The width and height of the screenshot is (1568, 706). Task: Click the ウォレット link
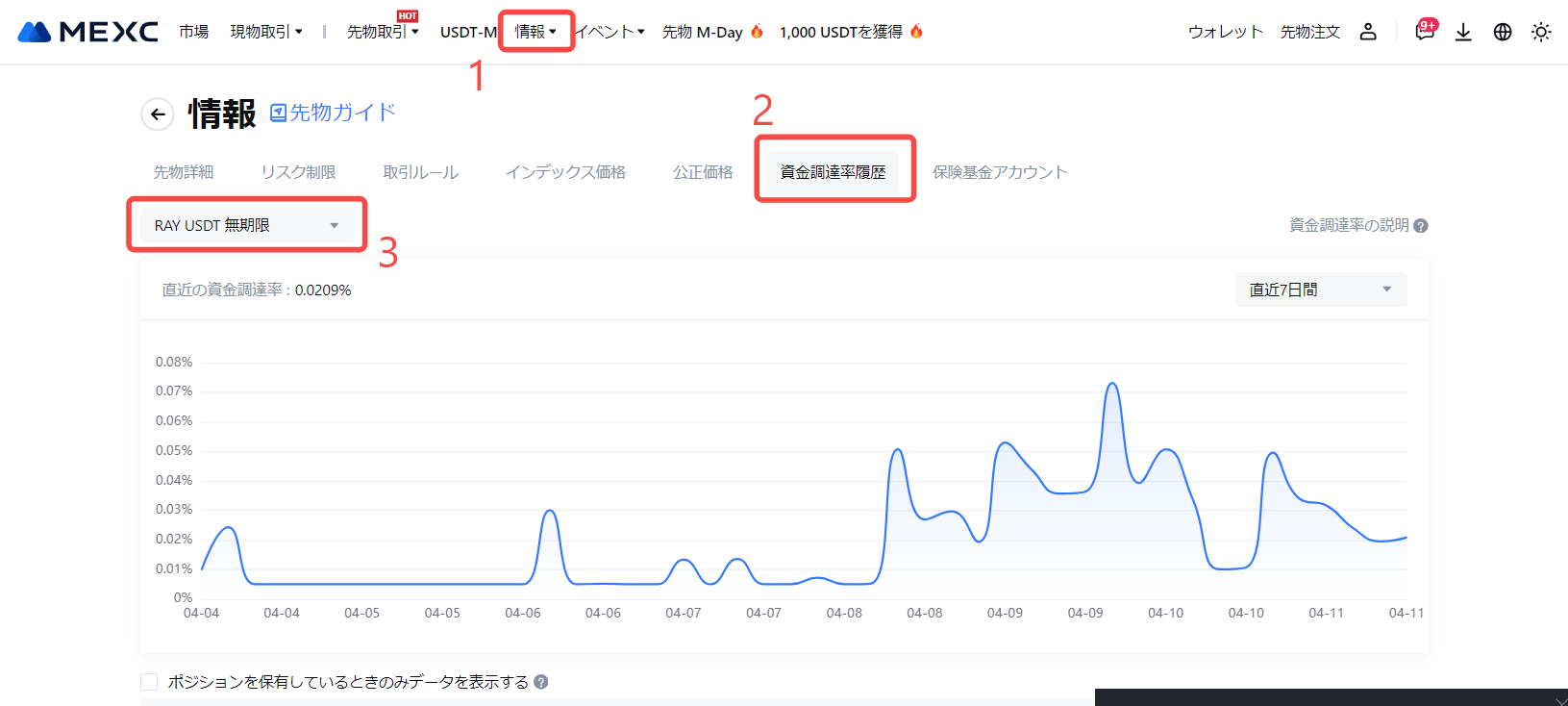1225,32
